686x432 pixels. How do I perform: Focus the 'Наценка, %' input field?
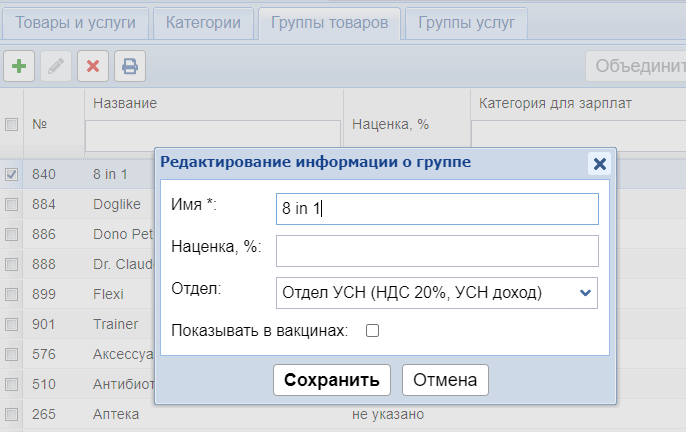[x=436, y=251]
